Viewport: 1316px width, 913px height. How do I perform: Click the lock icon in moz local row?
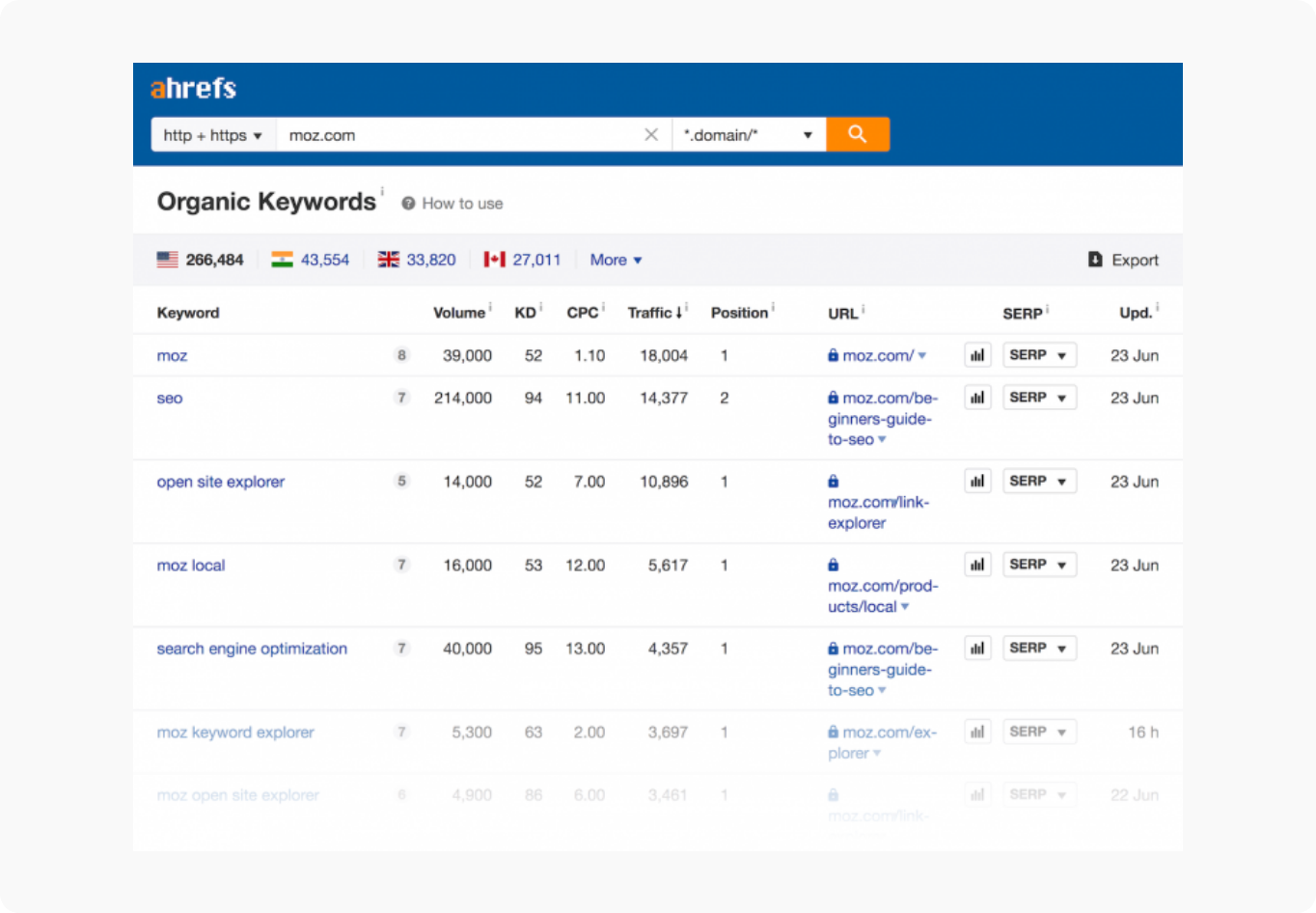[x=834, y=565]
